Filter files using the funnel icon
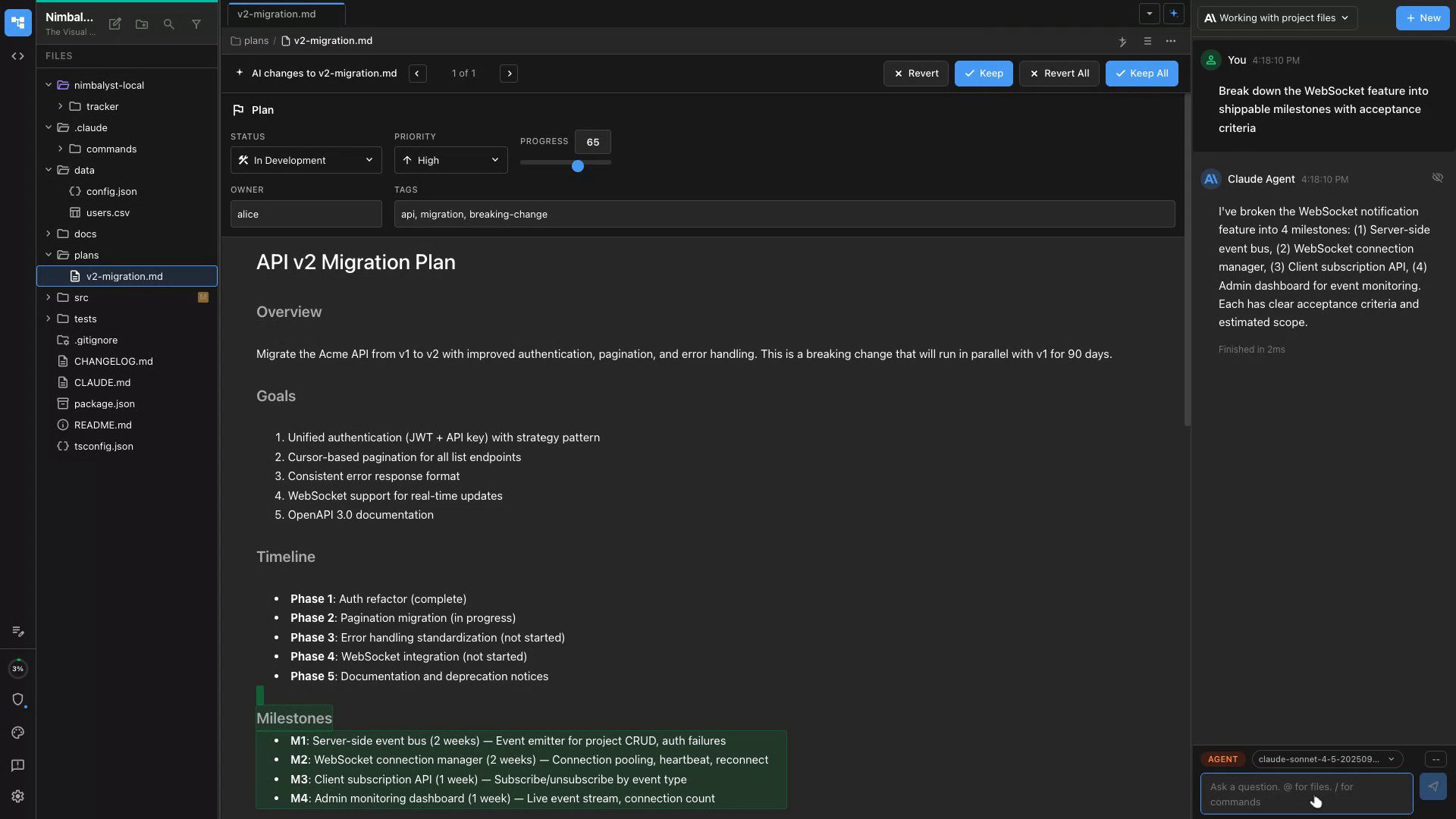The height and width of the screenshot is (819, 1456). (196, 24)
